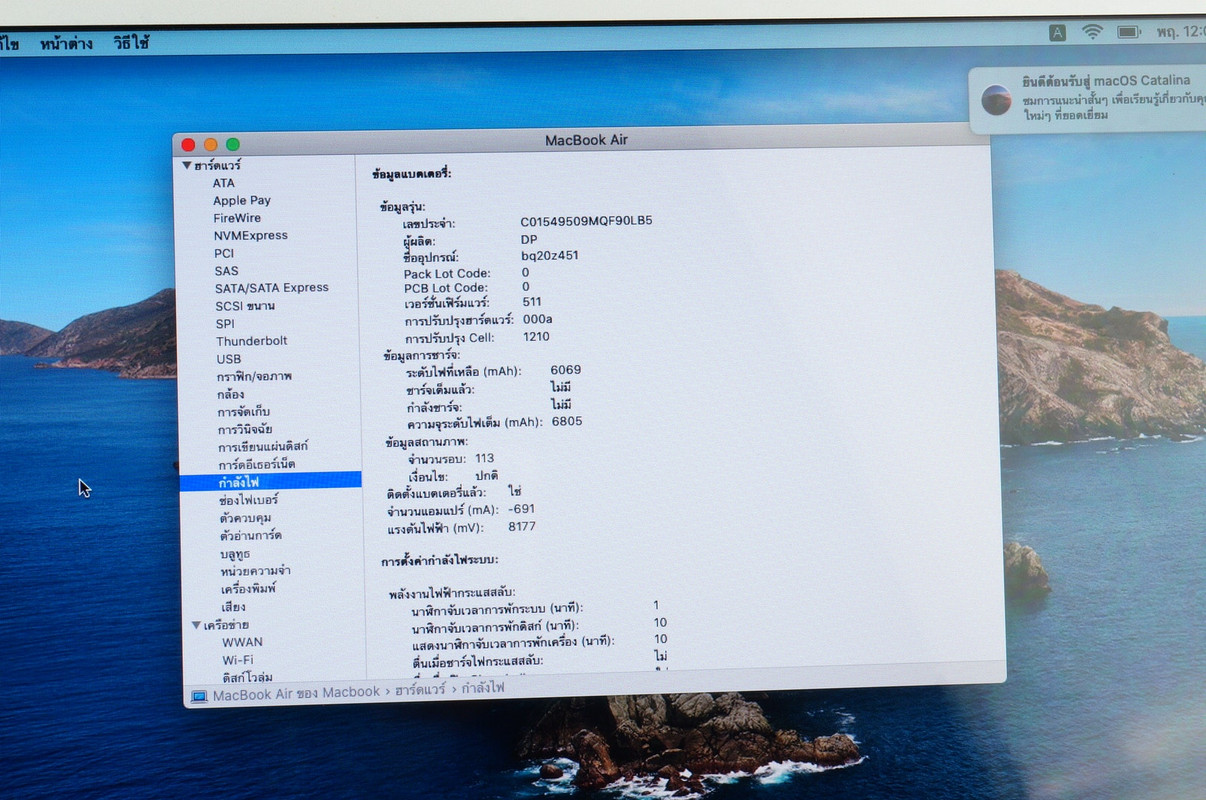Select ATA in hardware sidebar

[224, 183]
